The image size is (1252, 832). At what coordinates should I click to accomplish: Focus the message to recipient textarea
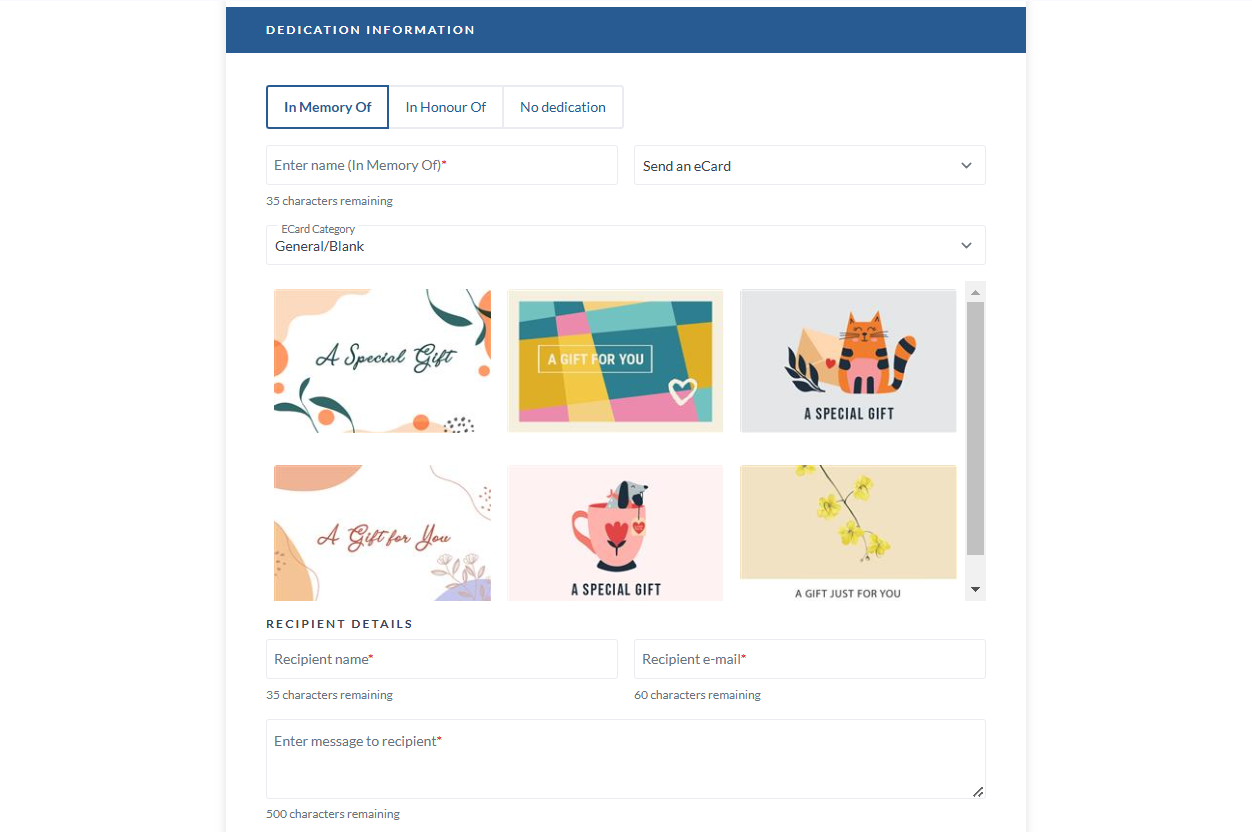tap(626, 759)
